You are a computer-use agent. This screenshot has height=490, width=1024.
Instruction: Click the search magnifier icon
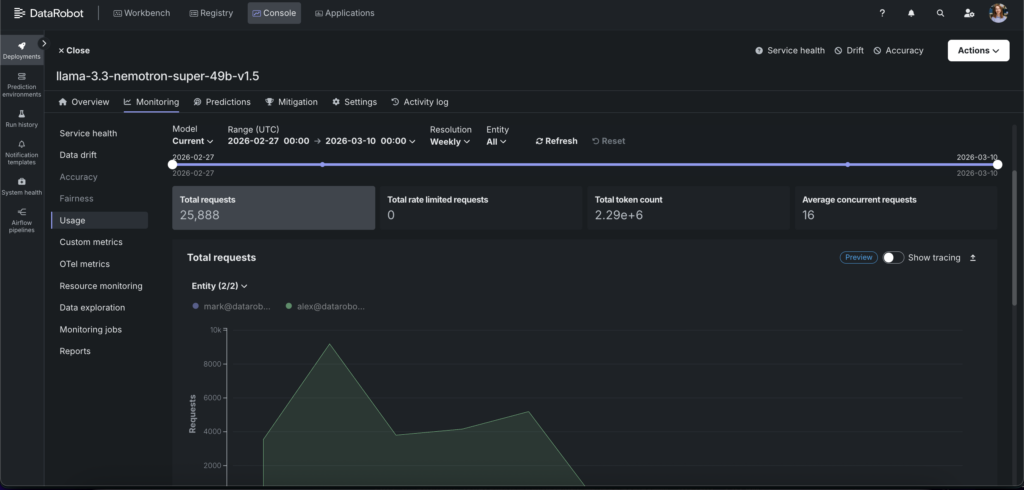pos(940,13)
